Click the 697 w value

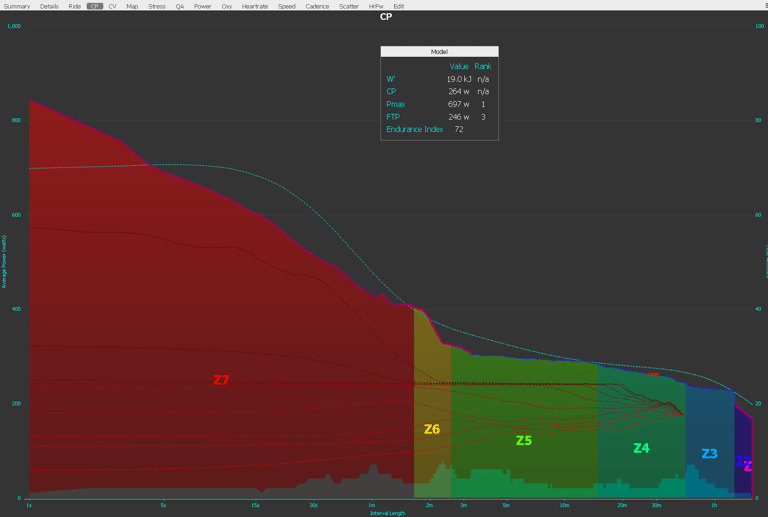(x=459, y=104)
